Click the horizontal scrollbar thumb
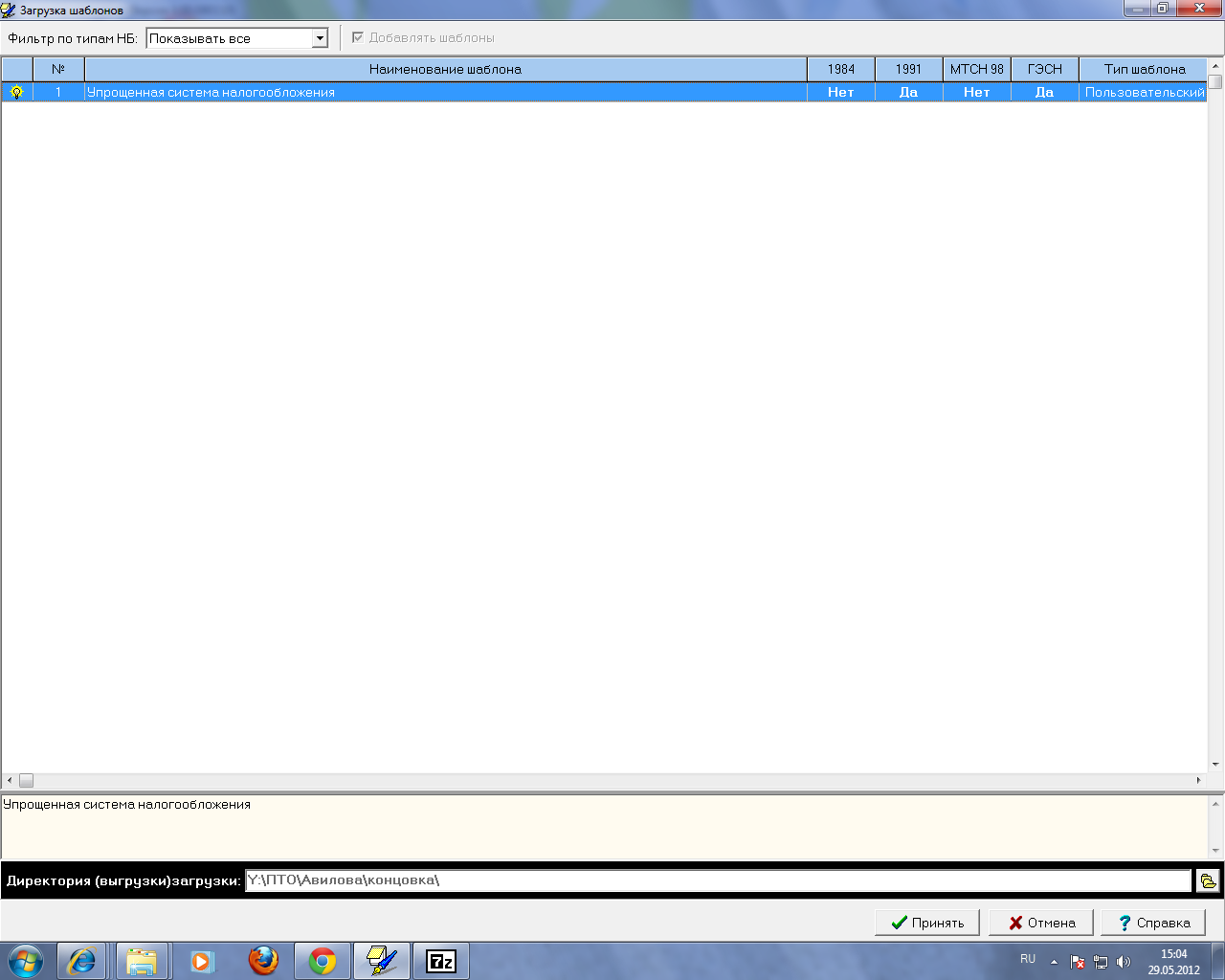The height and width of the screenshot is (980, 1225). click(x=26, y=781)
